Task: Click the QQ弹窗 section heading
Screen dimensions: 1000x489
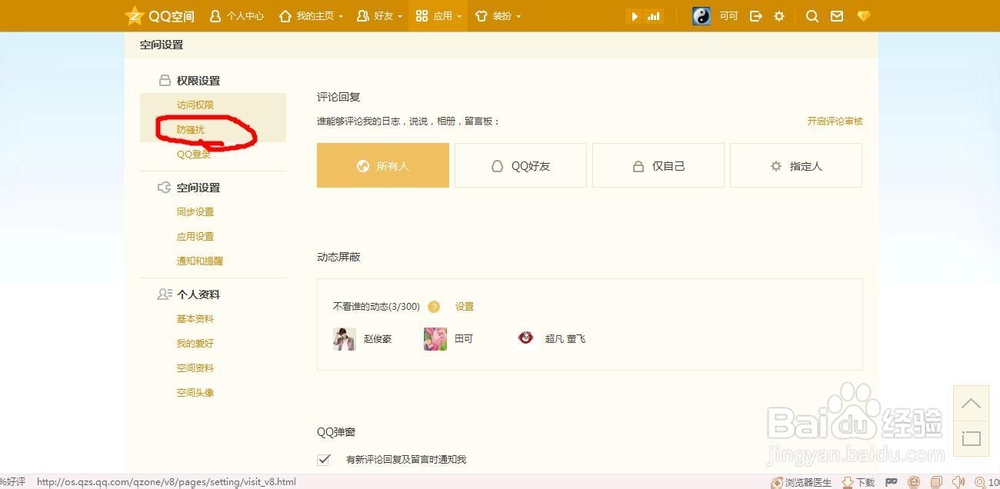Action: [x=336, y=432]
